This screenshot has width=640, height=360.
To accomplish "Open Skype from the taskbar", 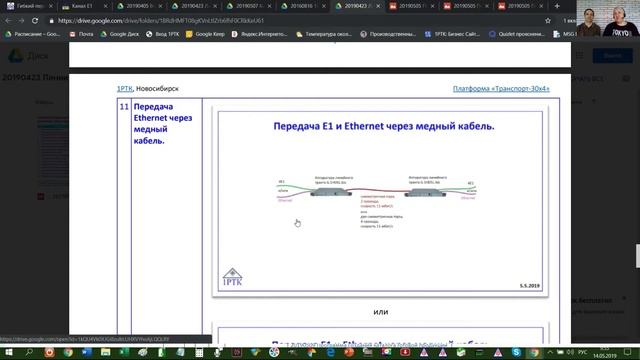I will (516, 352).
